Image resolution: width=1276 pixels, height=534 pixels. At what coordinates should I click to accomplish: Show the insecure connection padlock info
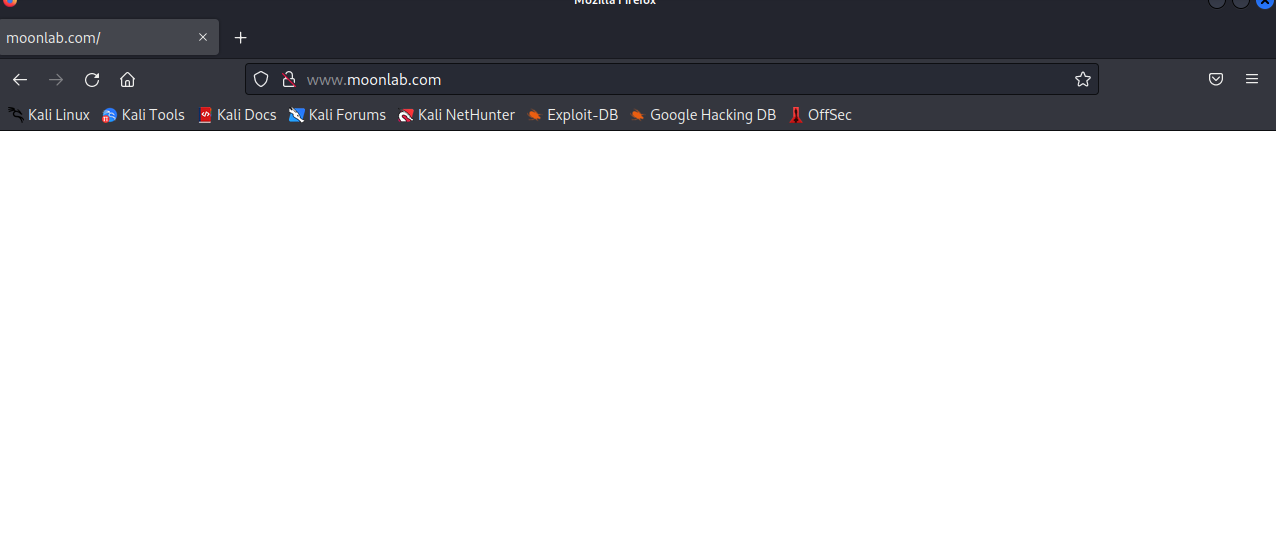[x=289, y=79]
